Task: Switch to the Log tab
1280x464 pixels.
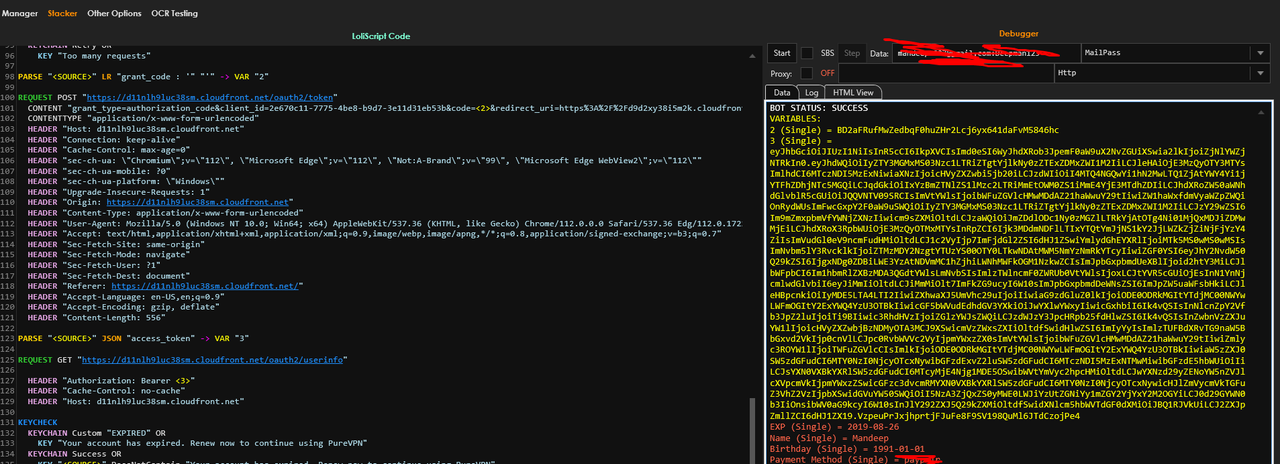Action: [x=812, y=92]
